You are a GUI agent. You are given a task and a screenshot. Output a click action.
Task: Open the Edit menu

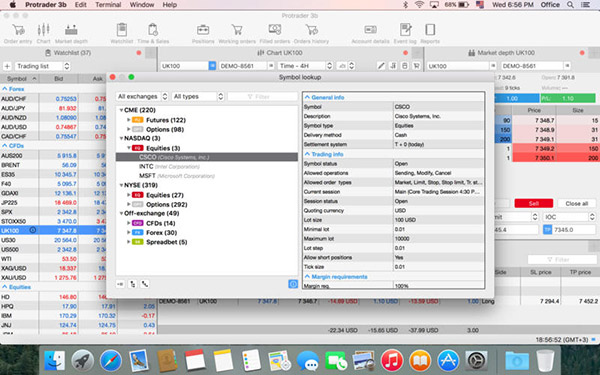[x=81, y=5]
